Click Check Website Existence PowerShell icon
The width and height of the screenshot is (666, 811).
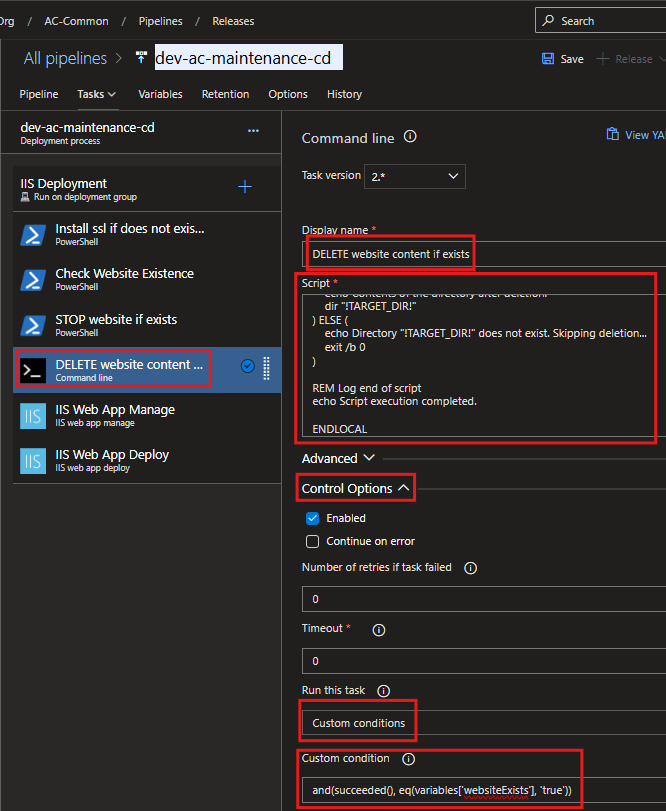pos(33,280)
